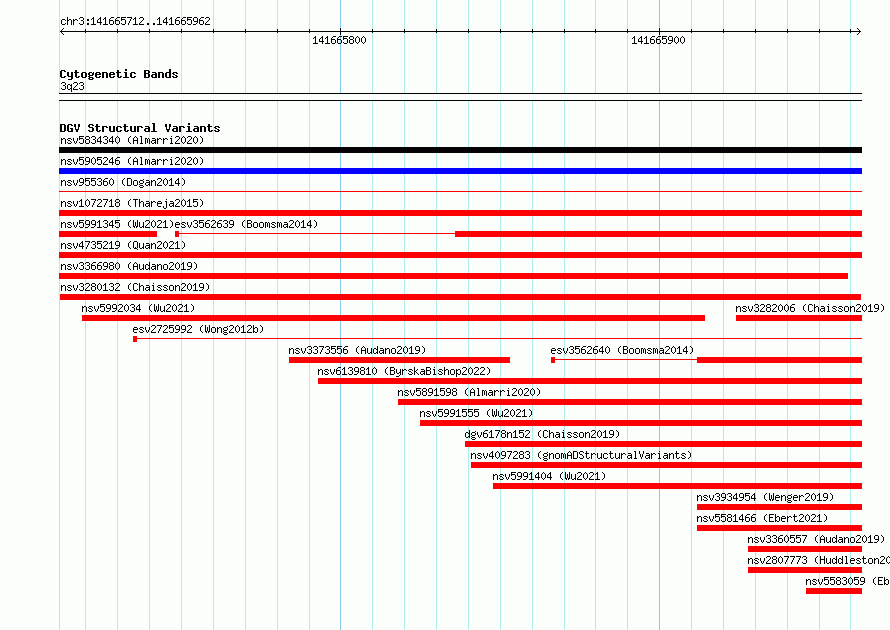Select the red bar under nsv5992034
Viewport: 890px width, 630px height.
tap(393, 318)
